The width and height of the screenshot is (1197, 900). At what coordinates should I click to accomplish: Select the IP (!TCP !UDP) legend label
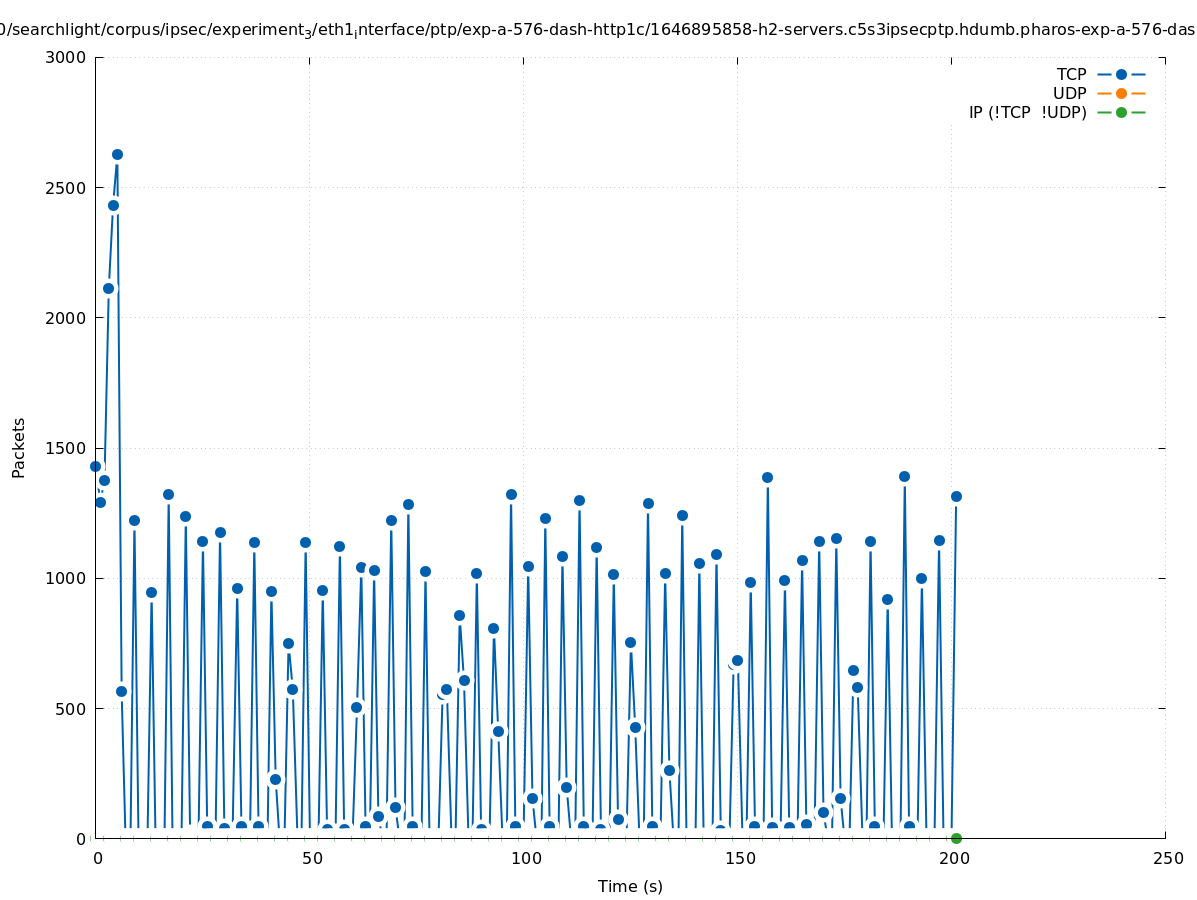pos(1027,112)
